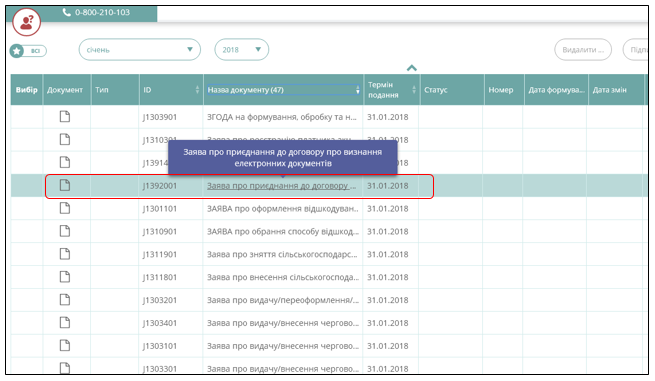The height and width of the screenshot is (381, 655).
Task: Open document icon for J13914 row
Action: pyautogui.click(x=65, y=163)
